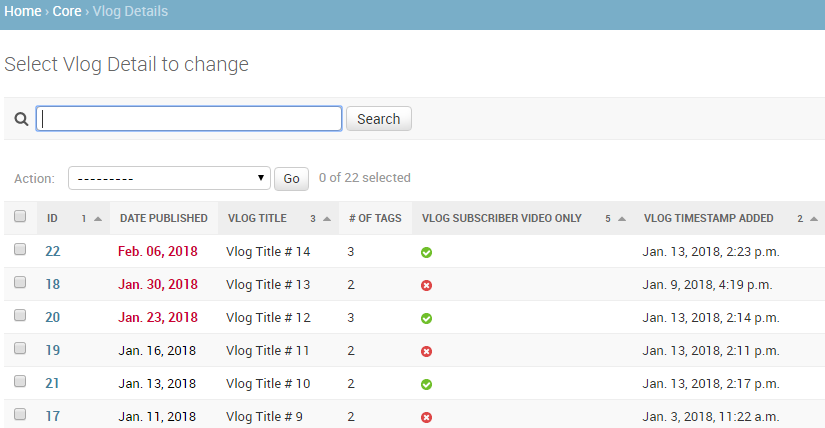This screenshot has height=428, width=825.
Task: Open Core in the breadcrumb navigation
Action: click(67, 12)
